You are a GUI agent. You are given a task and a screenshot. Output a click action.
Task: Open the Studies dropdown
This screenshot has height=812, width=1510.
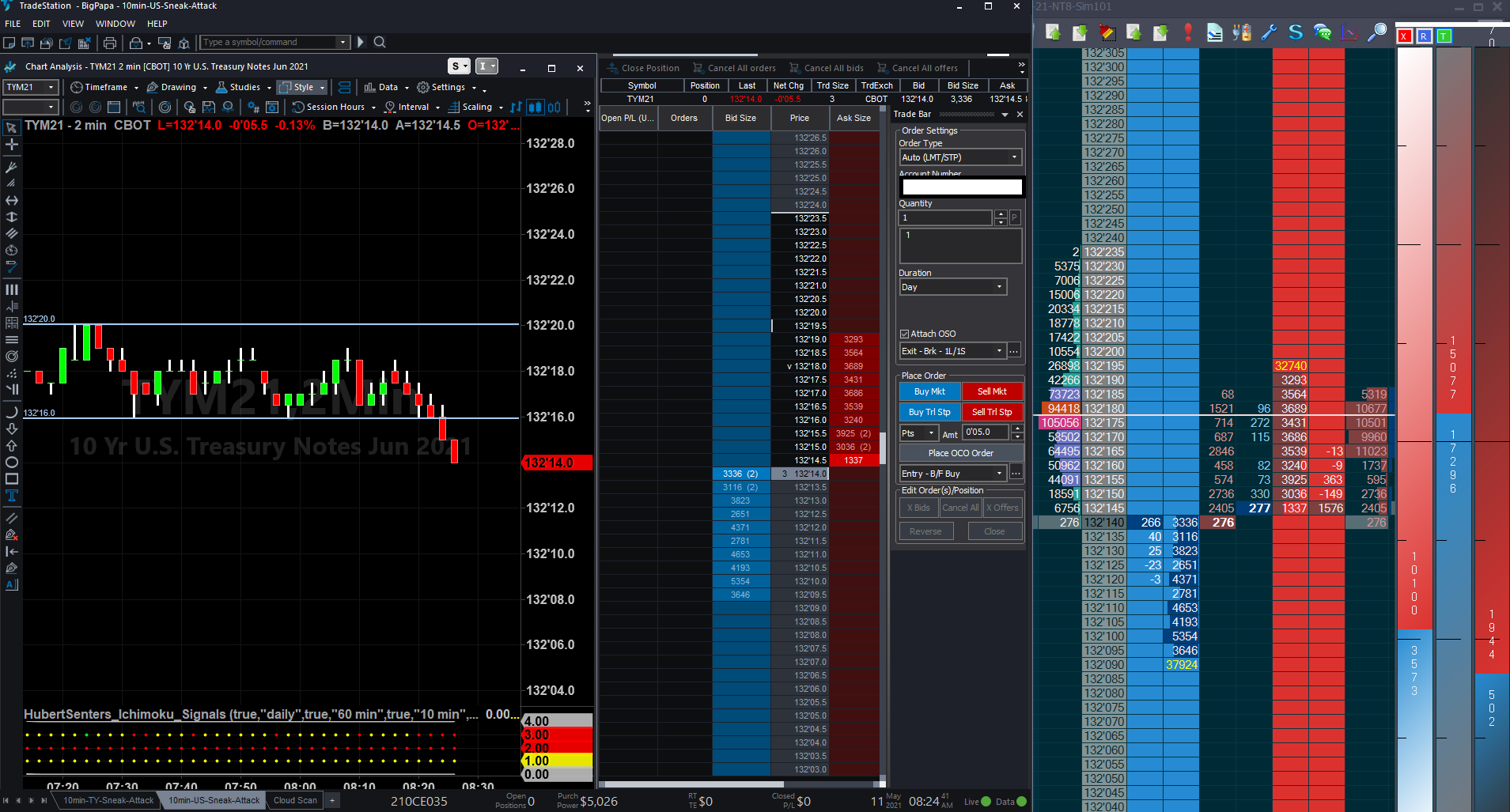click(244, 87)
